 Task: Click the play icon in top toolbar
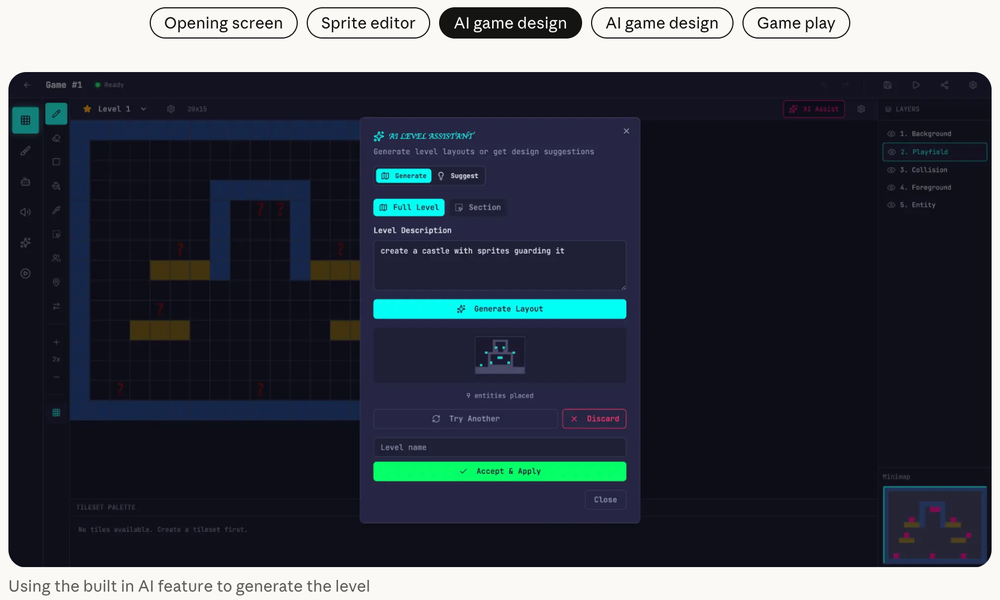[x=916, y=86]
